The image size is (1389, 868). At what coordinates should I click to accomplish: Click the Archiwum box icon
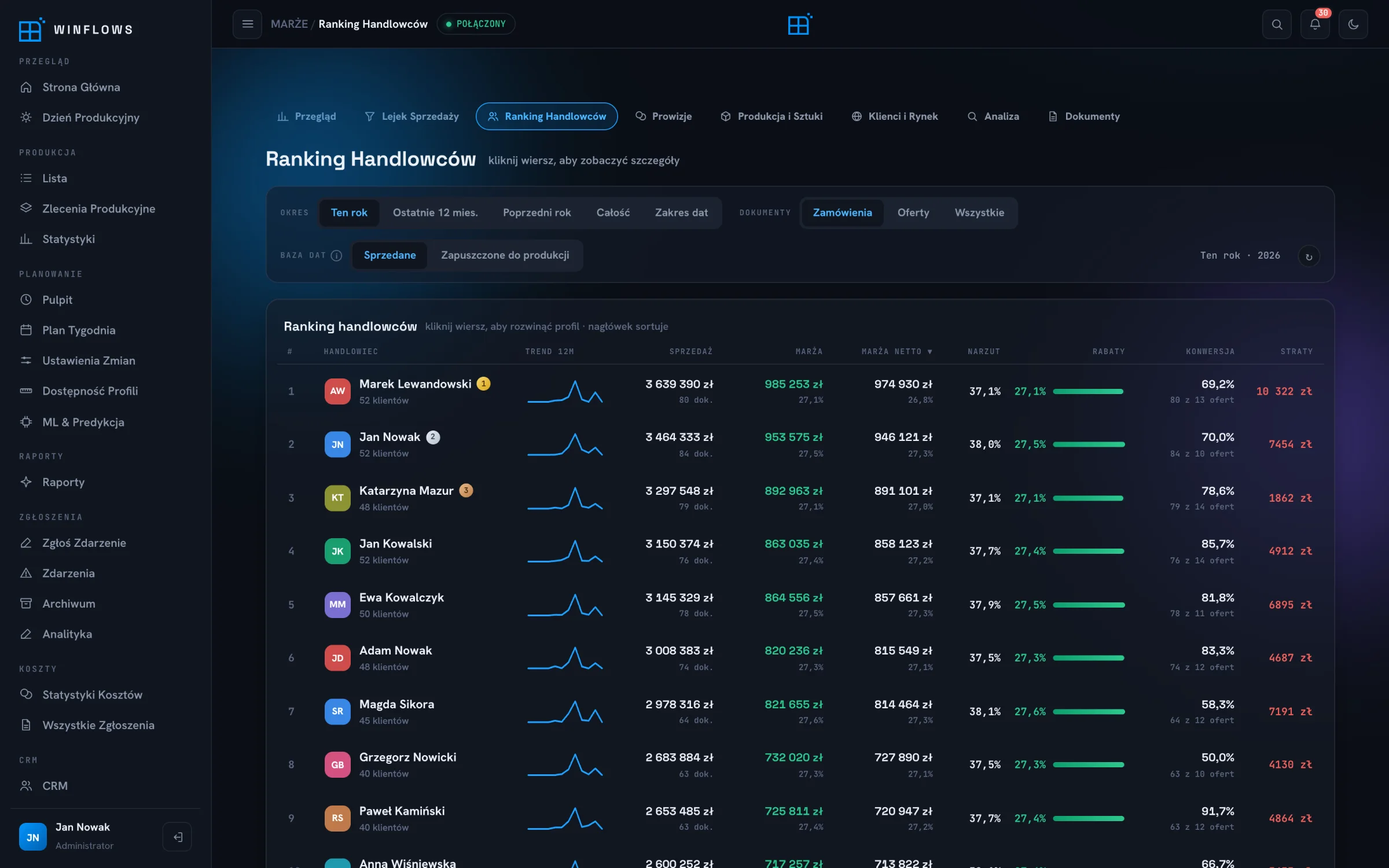coord(26,604)
